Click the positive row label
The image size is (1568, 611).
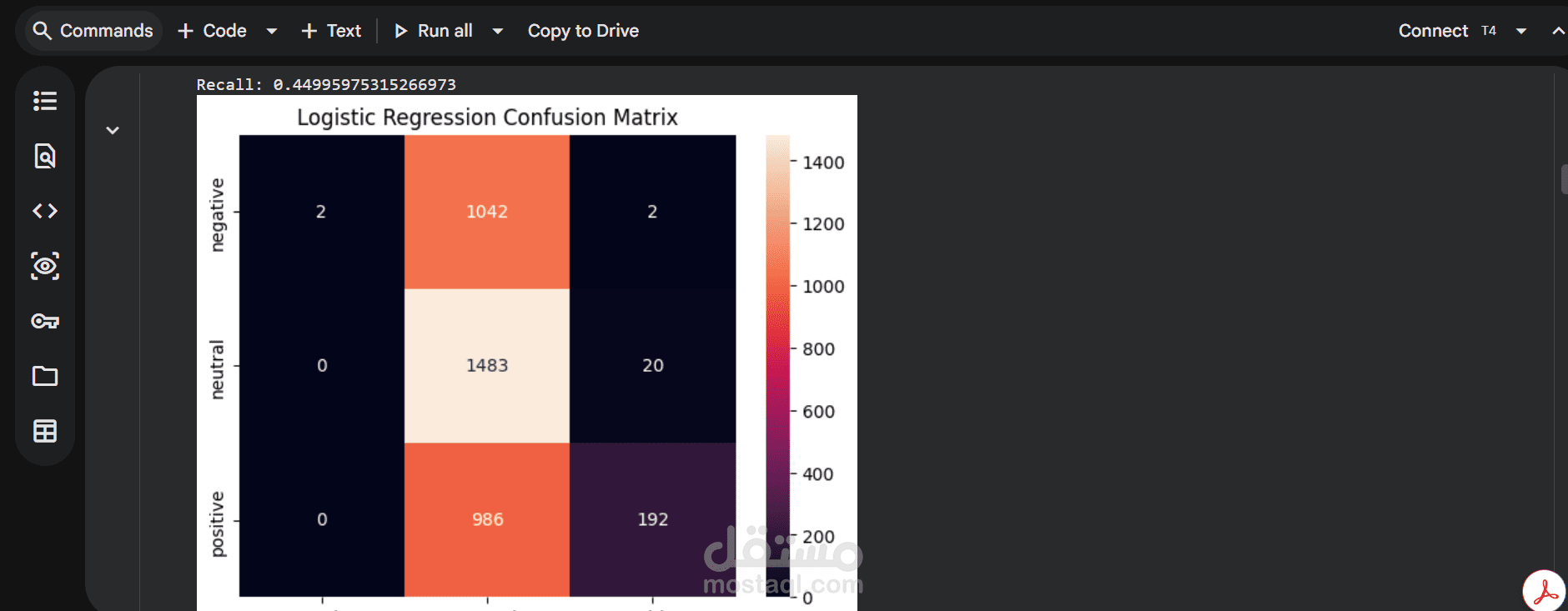(x=217, y=524)
